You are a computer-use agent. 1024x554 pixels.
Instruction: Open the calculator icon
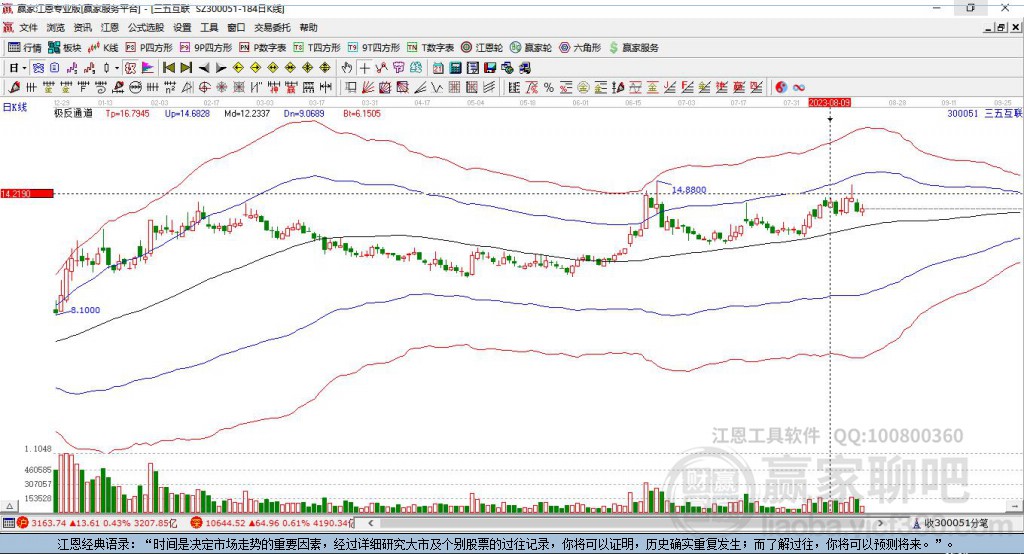[x=456, y=68]
